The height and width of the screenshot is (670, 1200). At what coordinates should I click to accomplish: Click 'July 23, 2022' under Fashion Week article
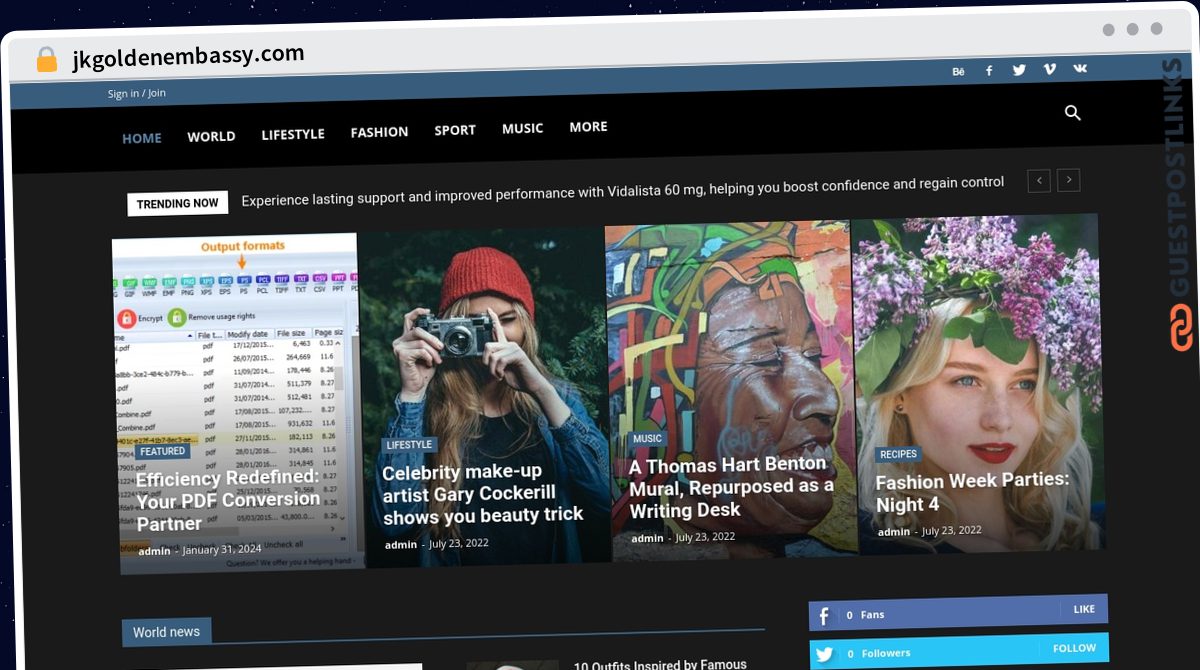952,530
